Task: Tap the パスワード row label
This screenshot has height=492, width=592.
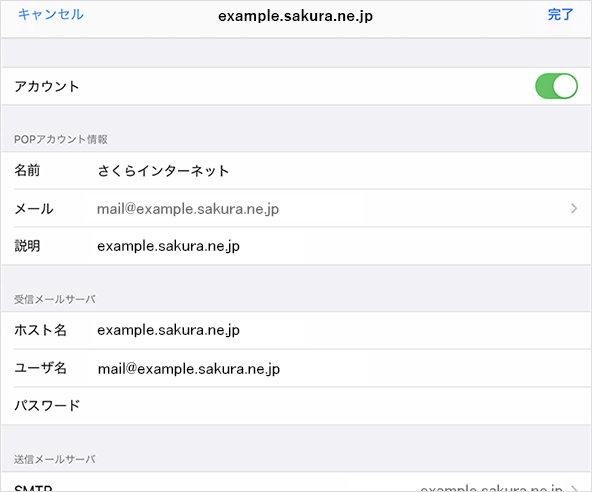Action: 47,406
